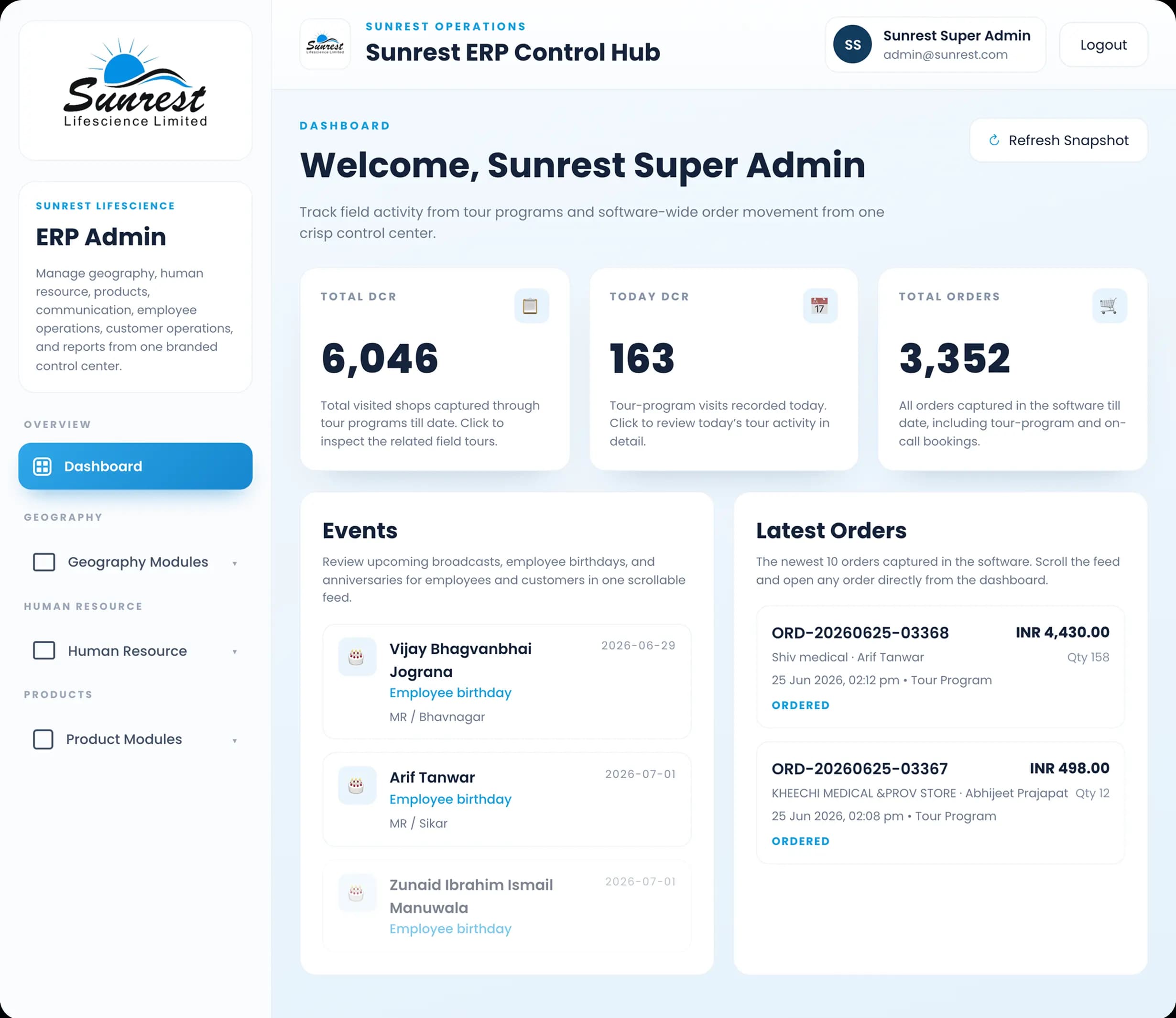Screen dimensions: 1176x1018
Task: Click the Refresh Snapshot button
Action: click(x=1058, y=141)
